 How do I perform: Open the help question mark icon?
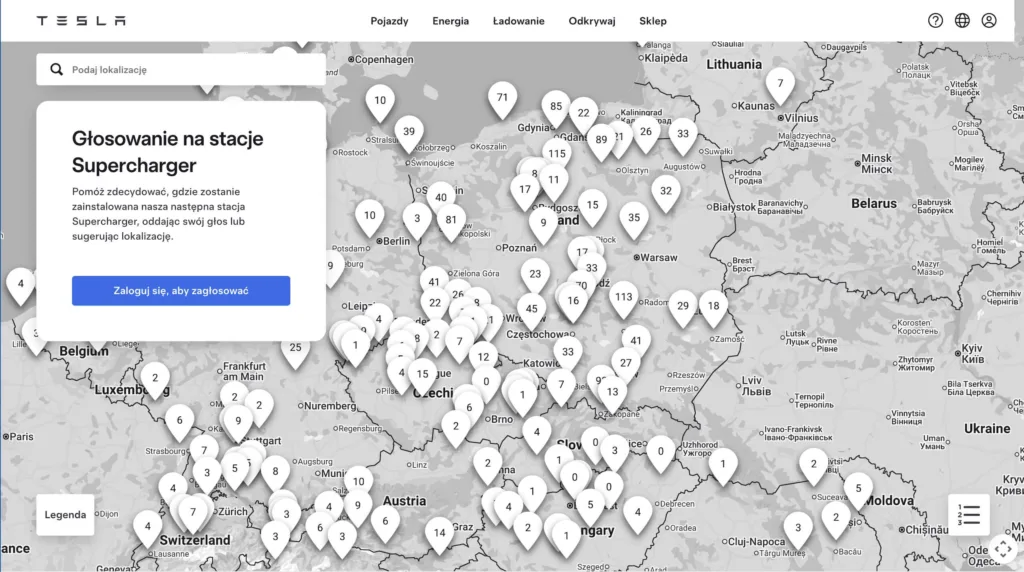pos(935,20)
